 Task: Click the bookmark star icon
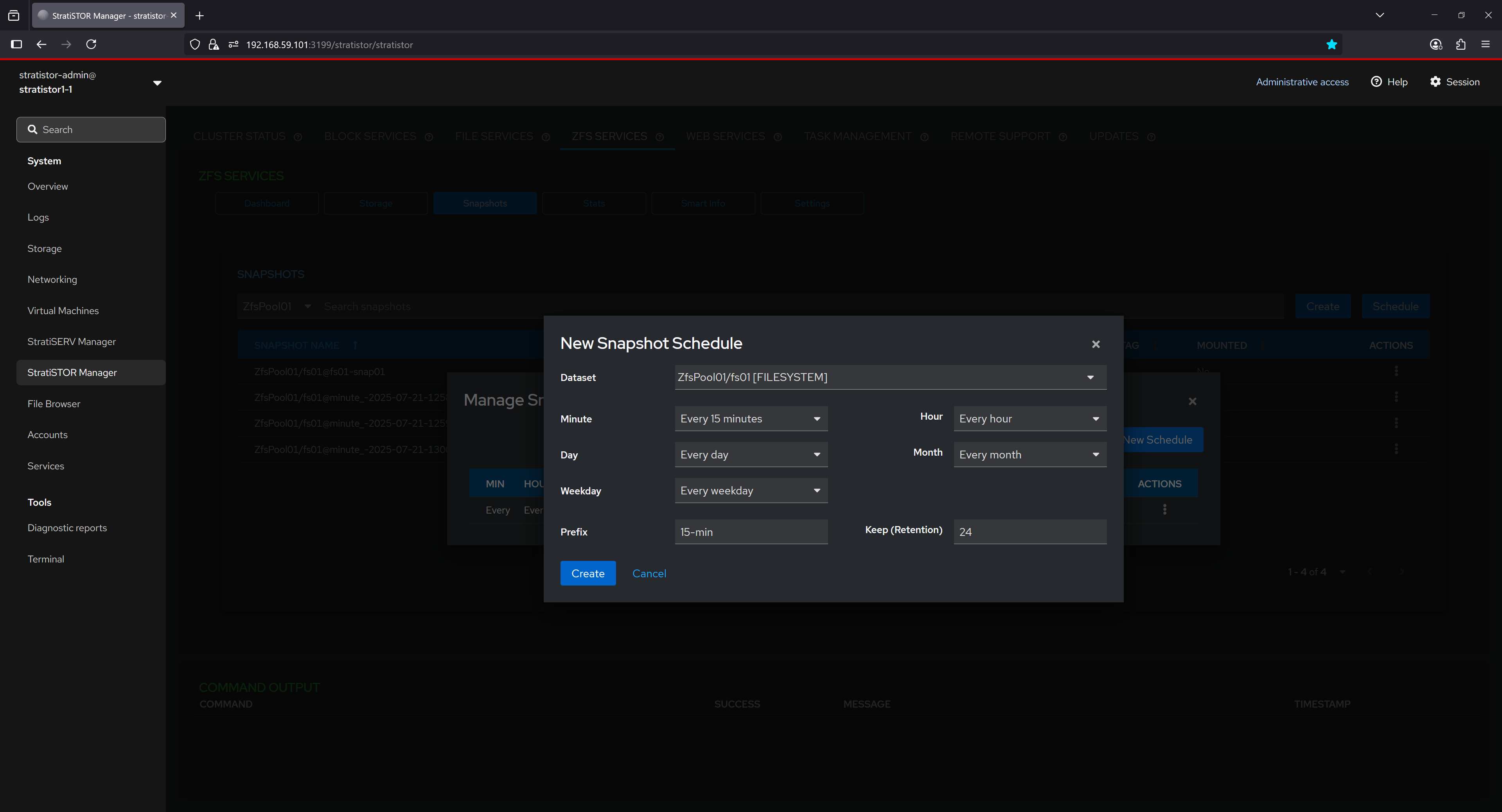(x=1331, y=44)
